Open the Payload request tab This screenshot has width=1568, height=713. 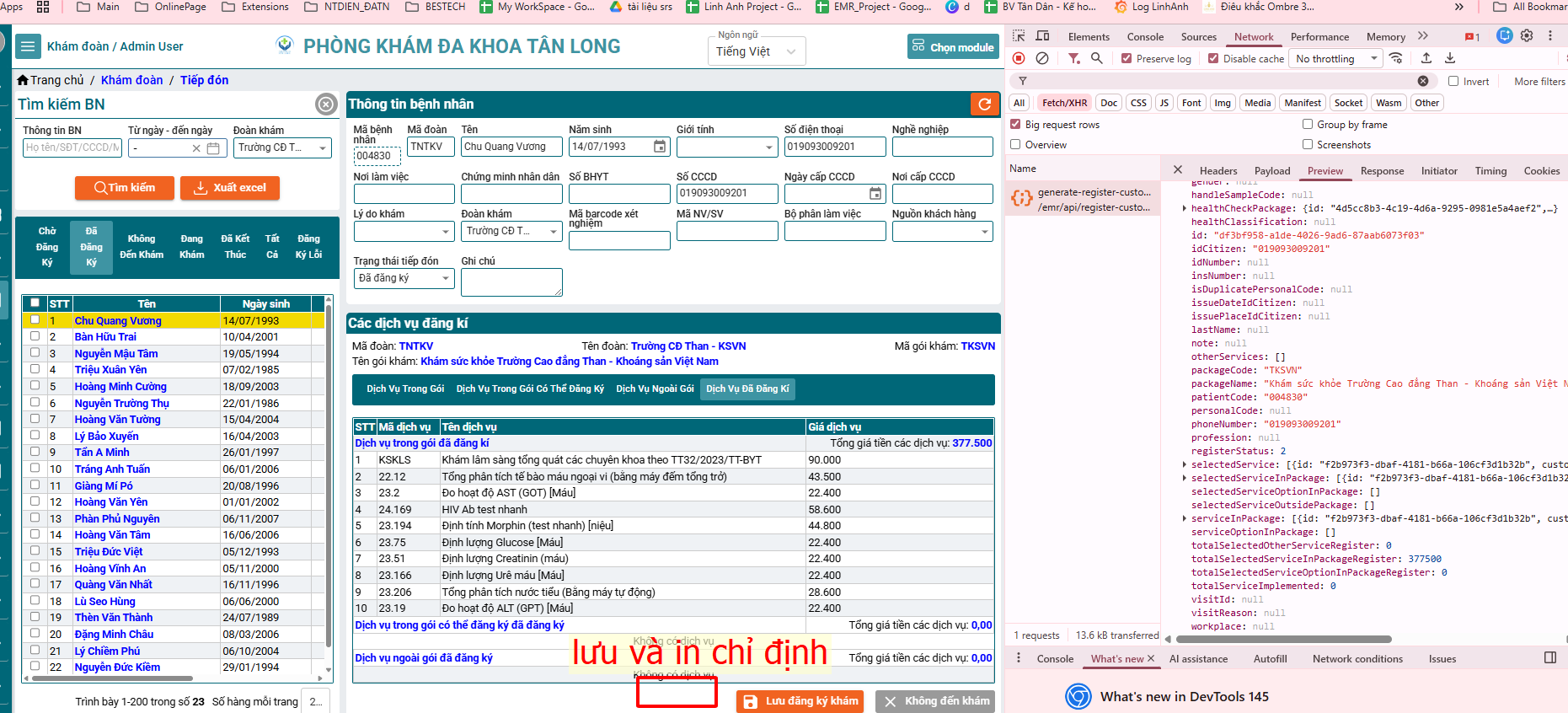click(1272, 170)
